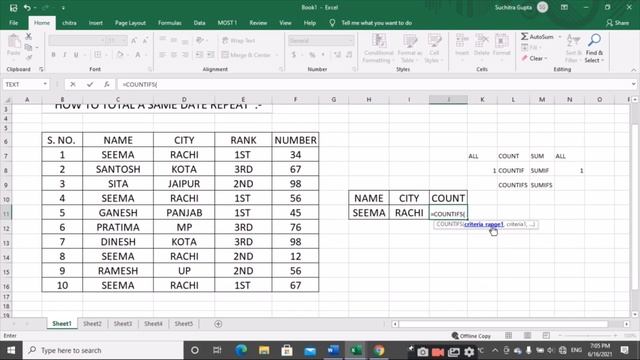Click the formula bar input

tap(373, 84)
